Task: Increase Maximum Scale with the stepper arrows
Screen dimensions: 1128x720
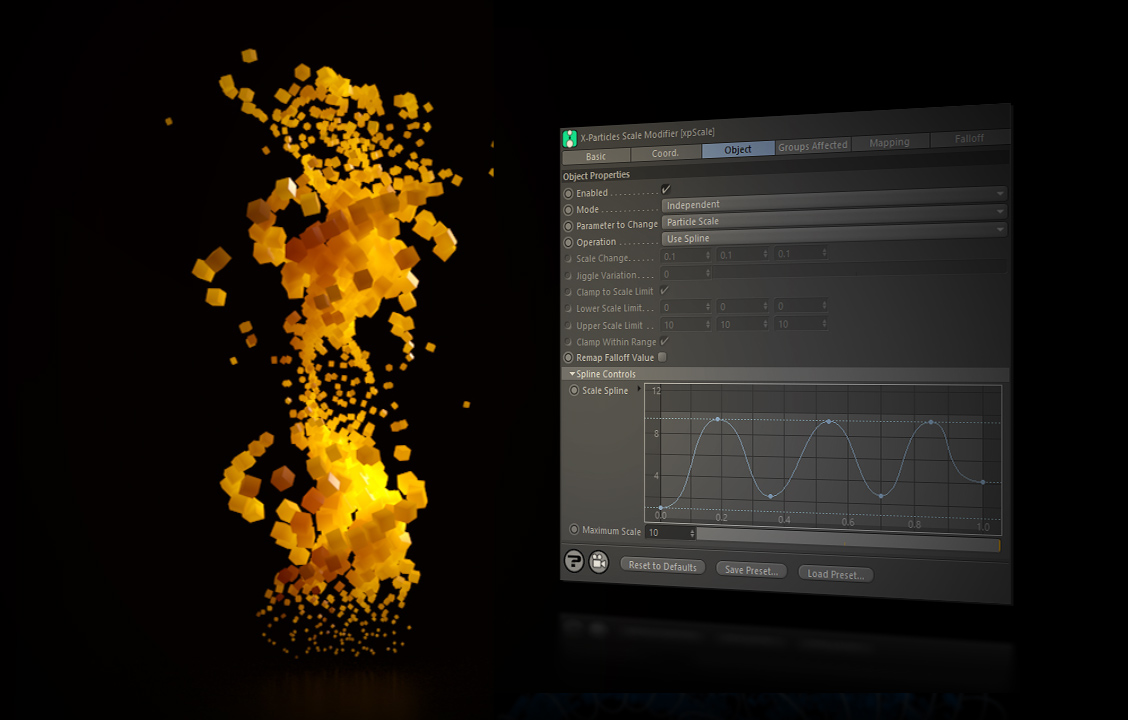Action: coord(693,533)
